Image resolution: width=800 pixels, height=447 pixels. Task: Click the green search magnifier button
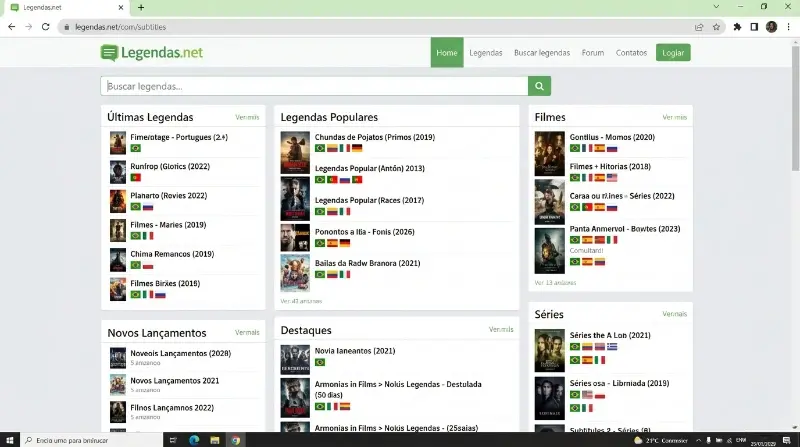[x=539, y=86]
